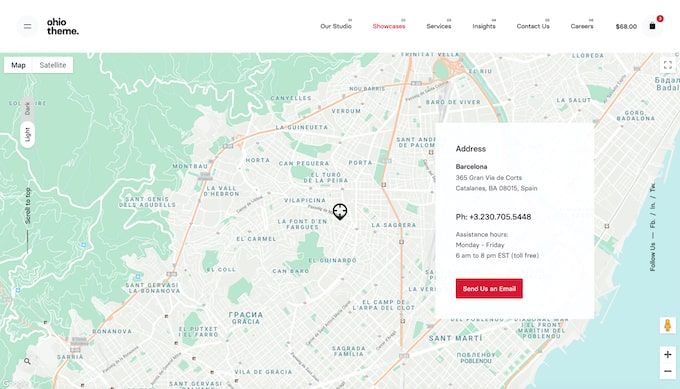Click the Send Us an Email button
The width and height of the screenshot is (680, 389).
tap(489, 288)
